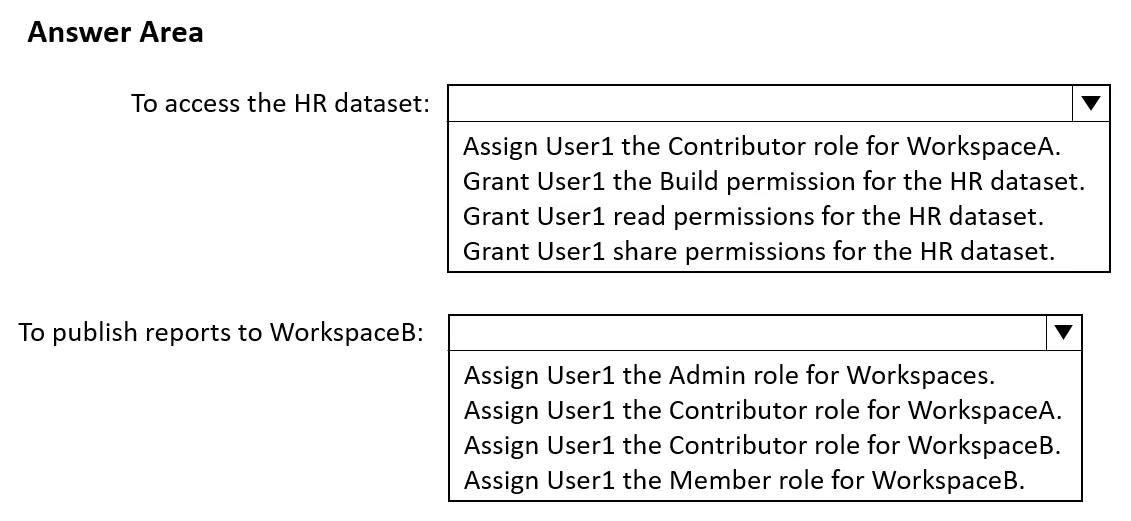
Task: Click the empty publish reports combo box field
Action: [747, 333]
